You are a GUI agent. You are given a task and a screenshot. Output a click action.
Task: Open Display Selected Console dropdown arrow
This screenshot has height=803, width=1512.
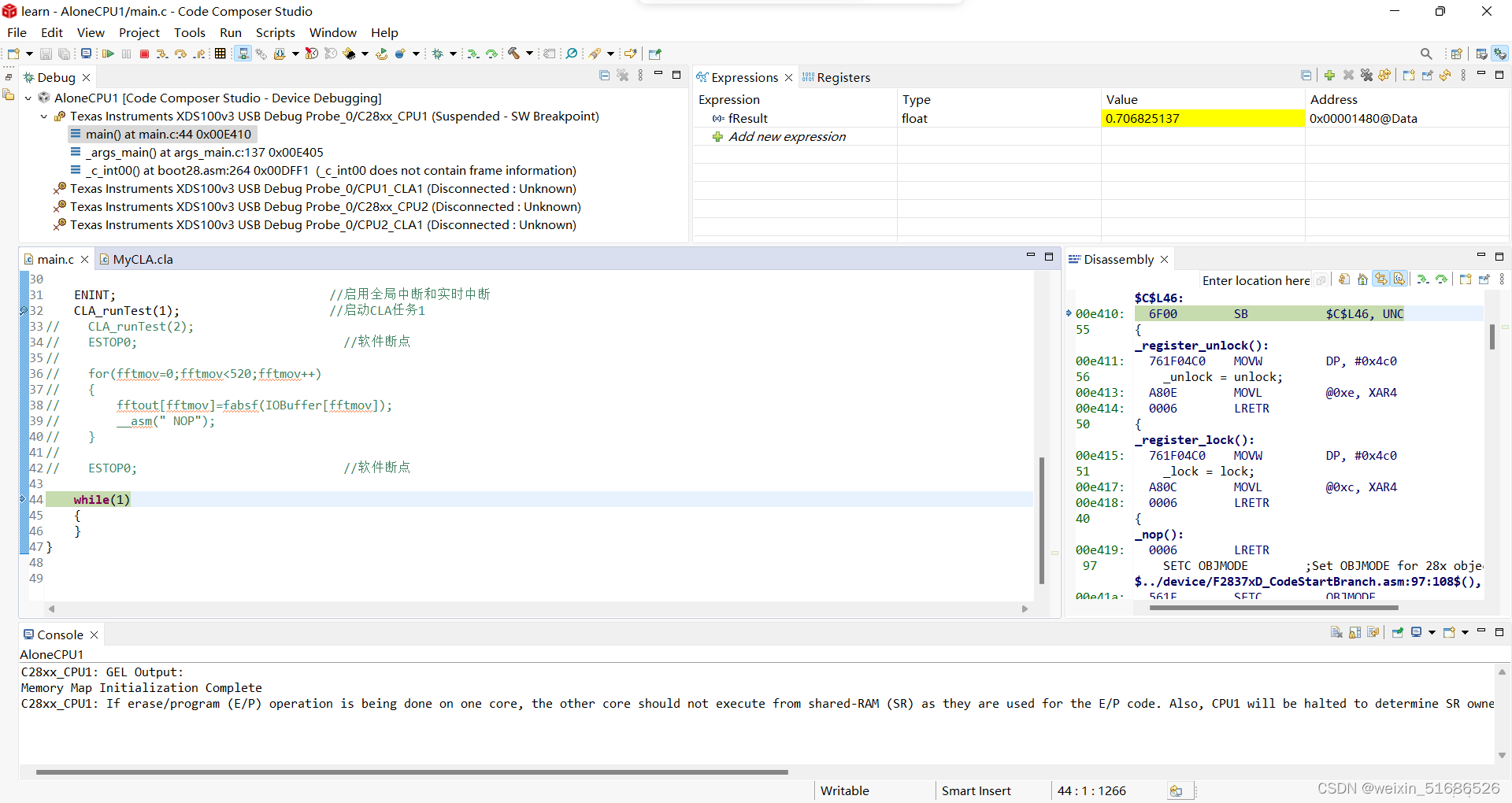click(1432, 633)
